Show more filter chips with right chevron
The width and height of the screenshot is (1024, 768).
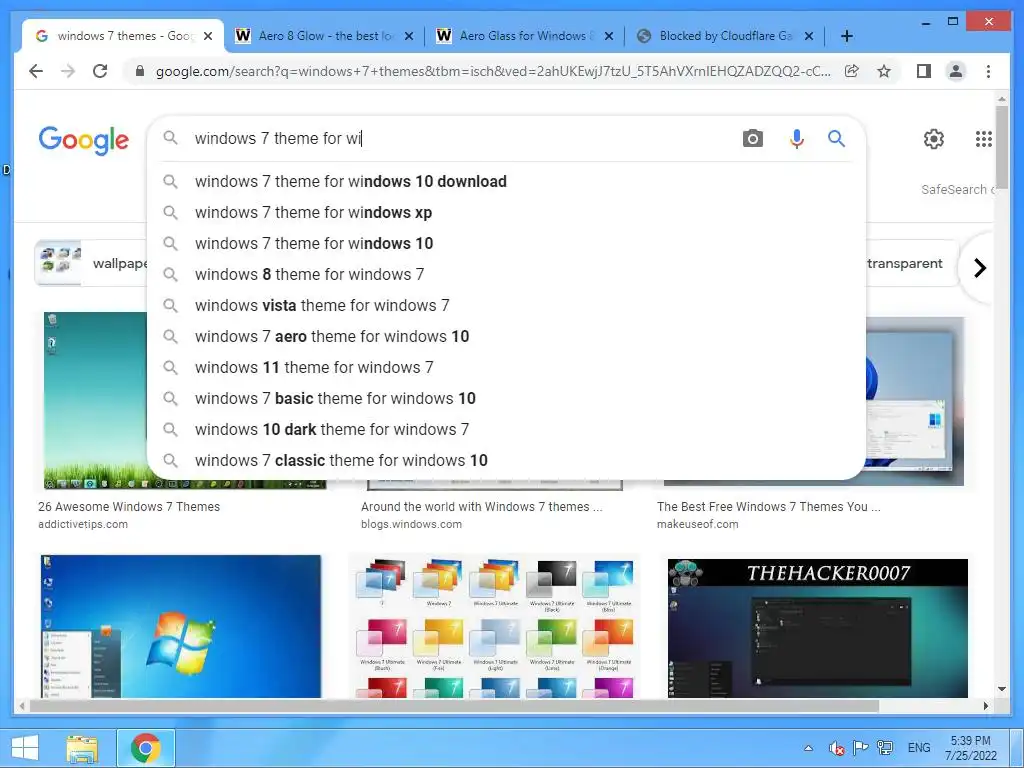[x=979, y=268]
